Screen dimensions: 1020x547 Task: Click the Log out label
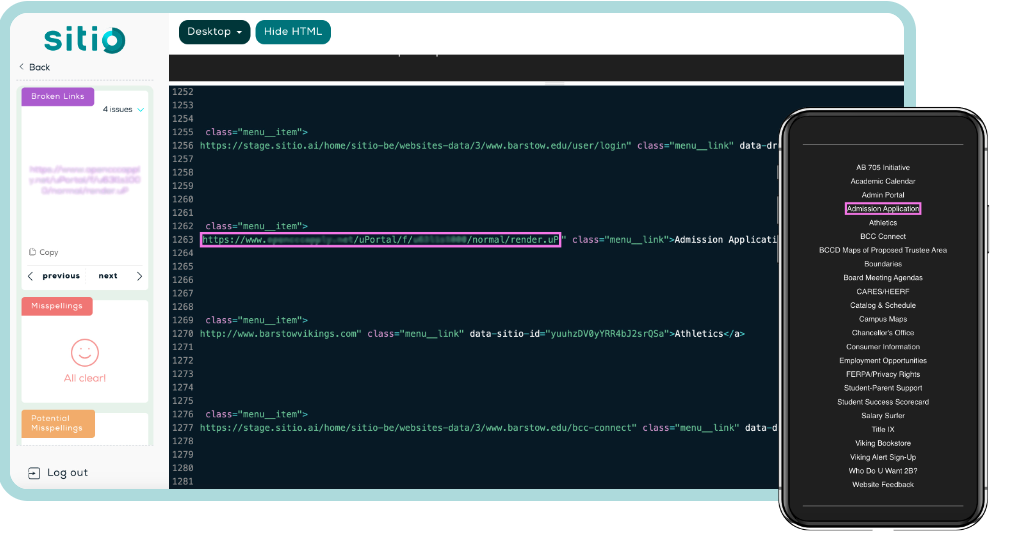[x=67, y=473]
